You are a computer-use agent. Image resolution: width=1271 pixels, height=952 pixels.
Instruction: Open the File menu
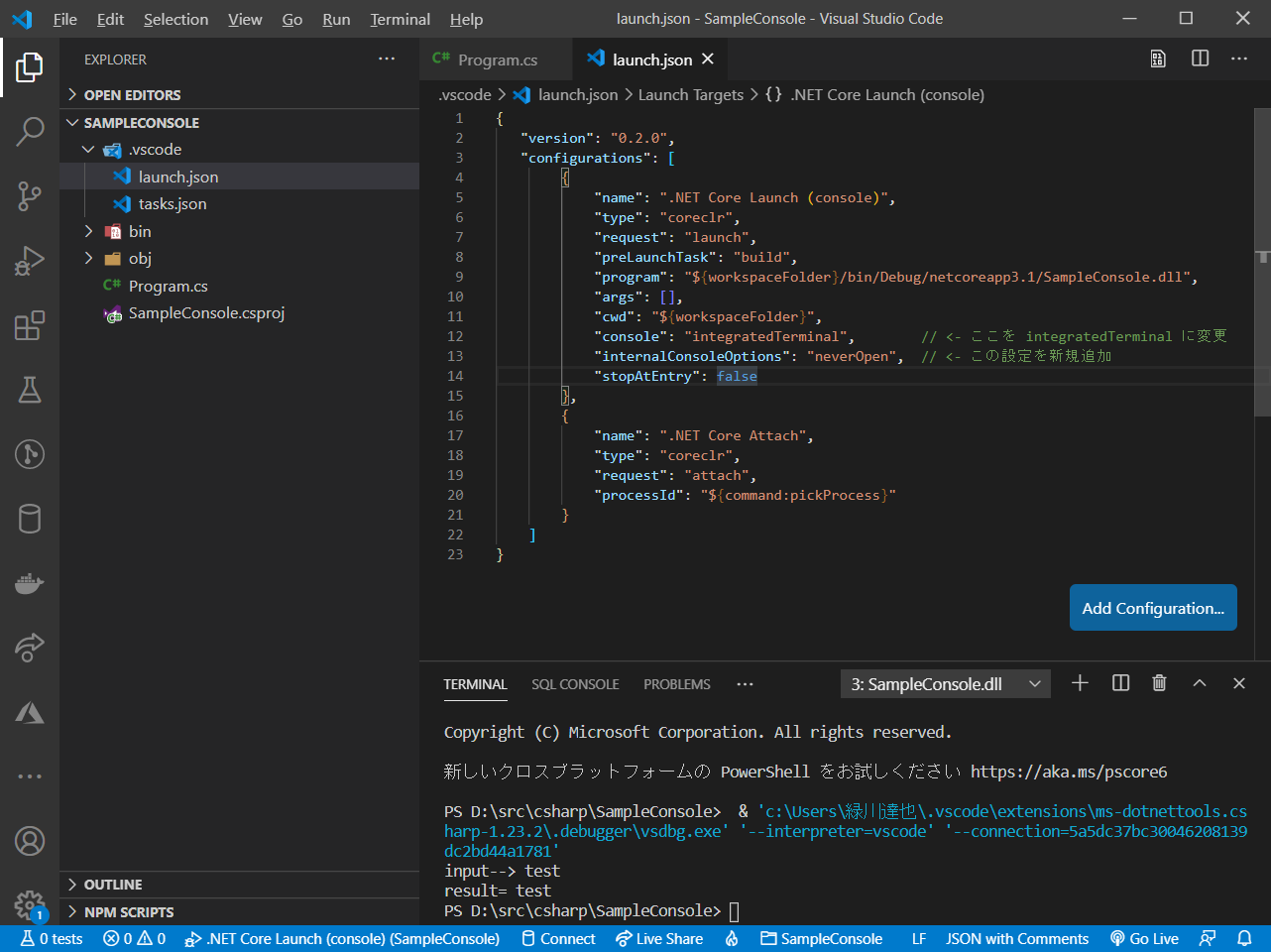[x=65, y=19]
